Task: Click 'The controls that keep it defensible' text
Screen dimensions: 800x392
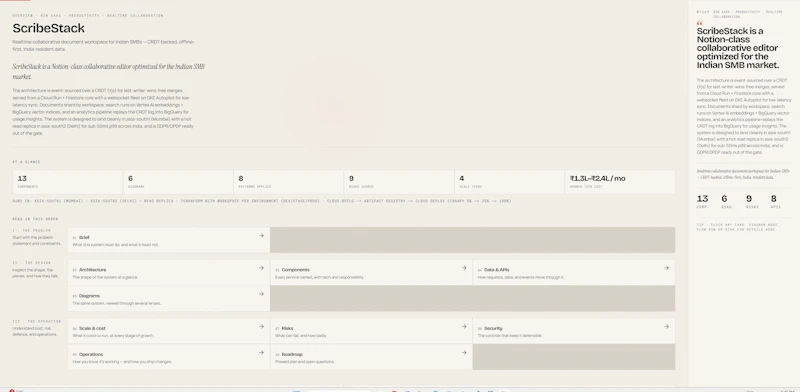Action: pyautogui.click(x=510, y=336)
